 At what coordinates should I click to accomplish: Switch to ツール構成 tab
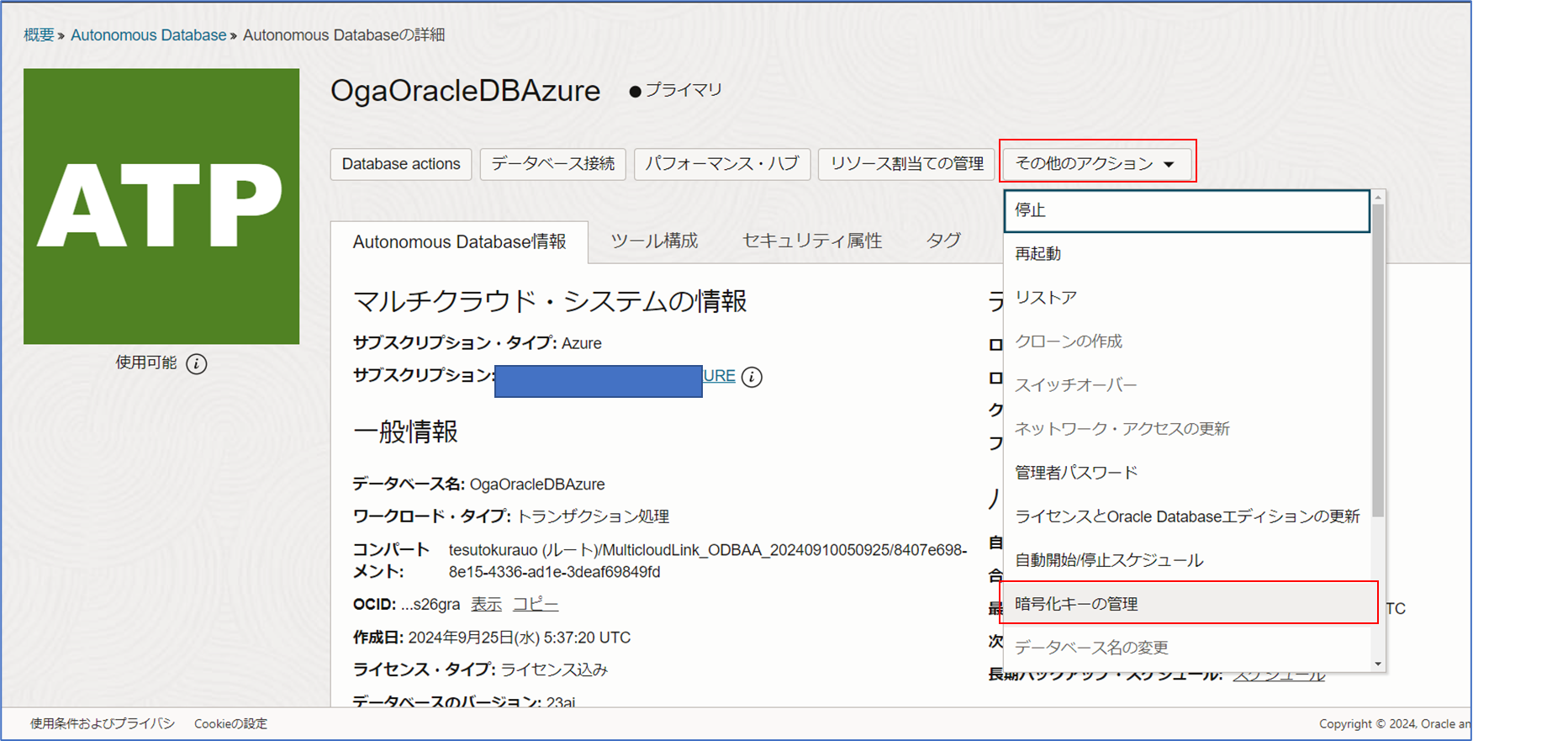(654, 241)
